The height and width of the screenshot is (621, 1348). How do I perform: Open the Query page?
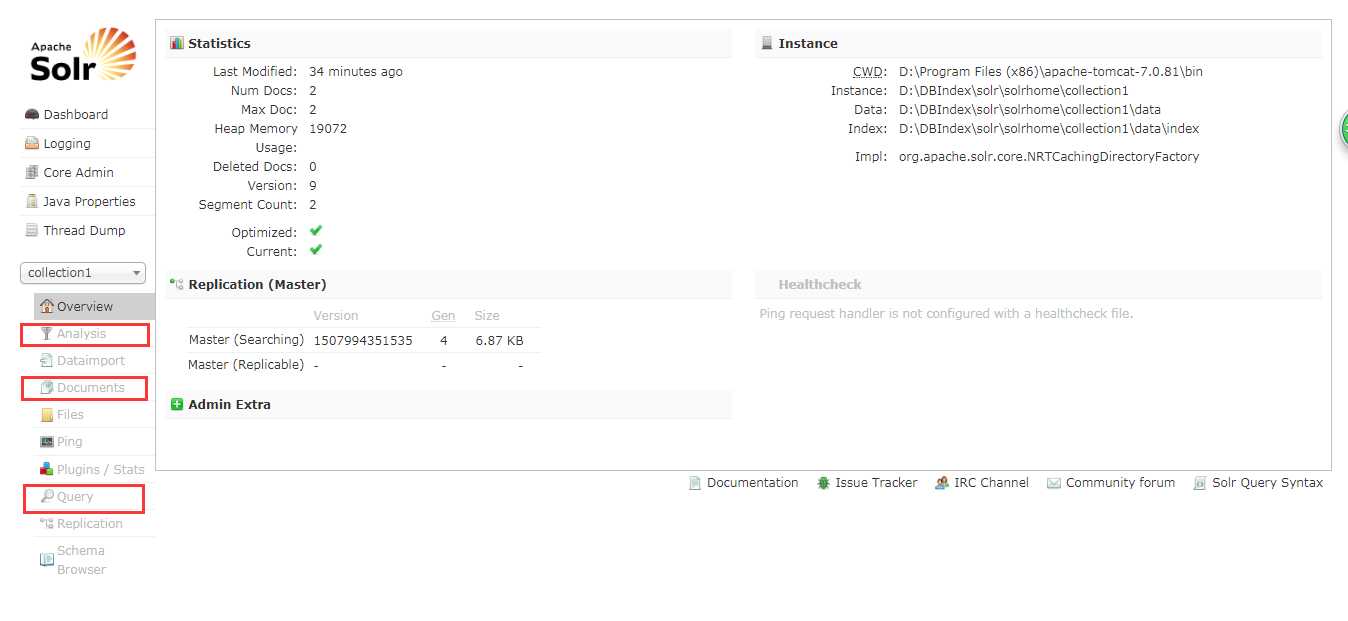95,496
